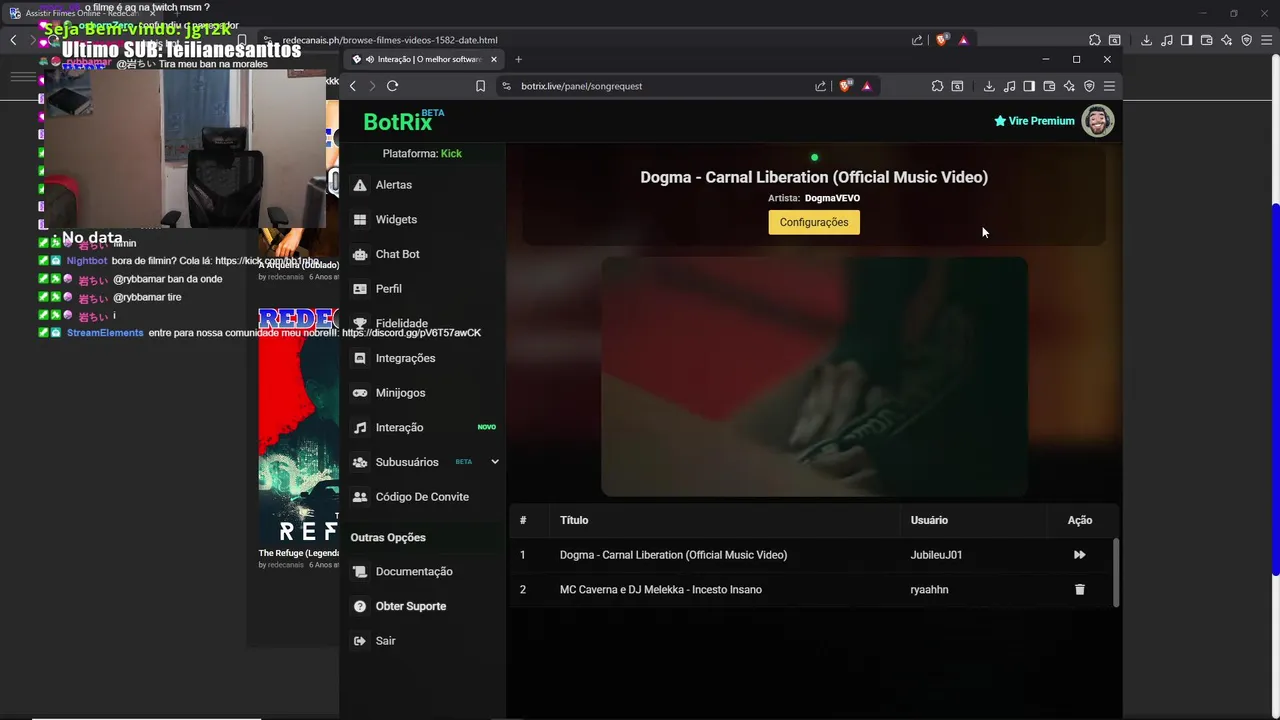Click user JubileuJ01 in the queue

pos(936,555)
